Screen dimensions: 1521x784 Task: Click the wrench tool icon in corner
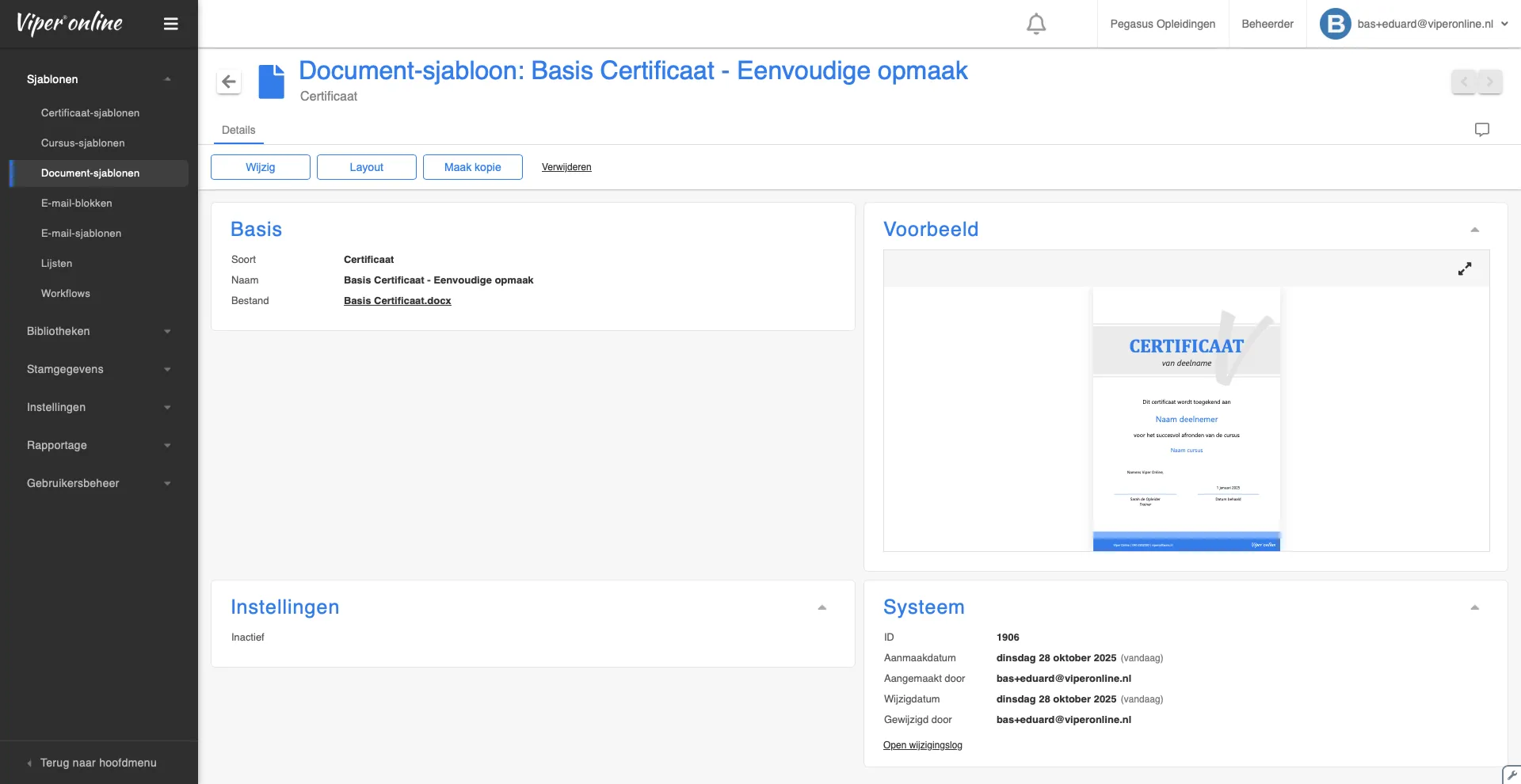1511,775
